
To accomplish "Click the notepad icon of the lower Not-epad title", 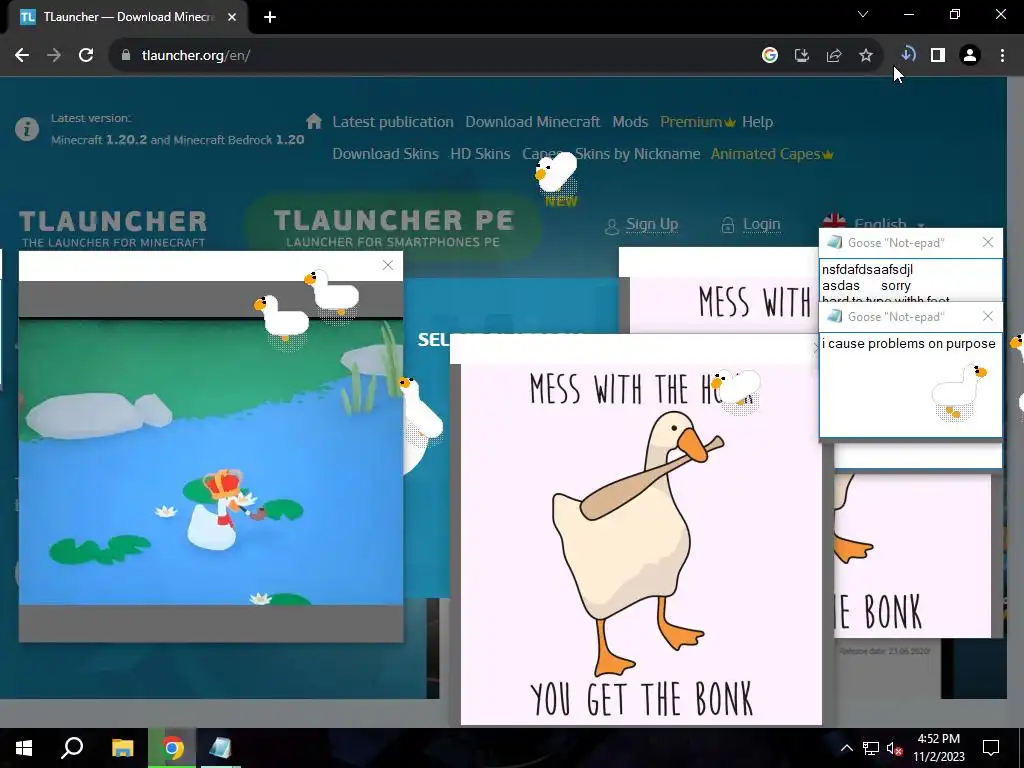I will click(x=834, y=317).
